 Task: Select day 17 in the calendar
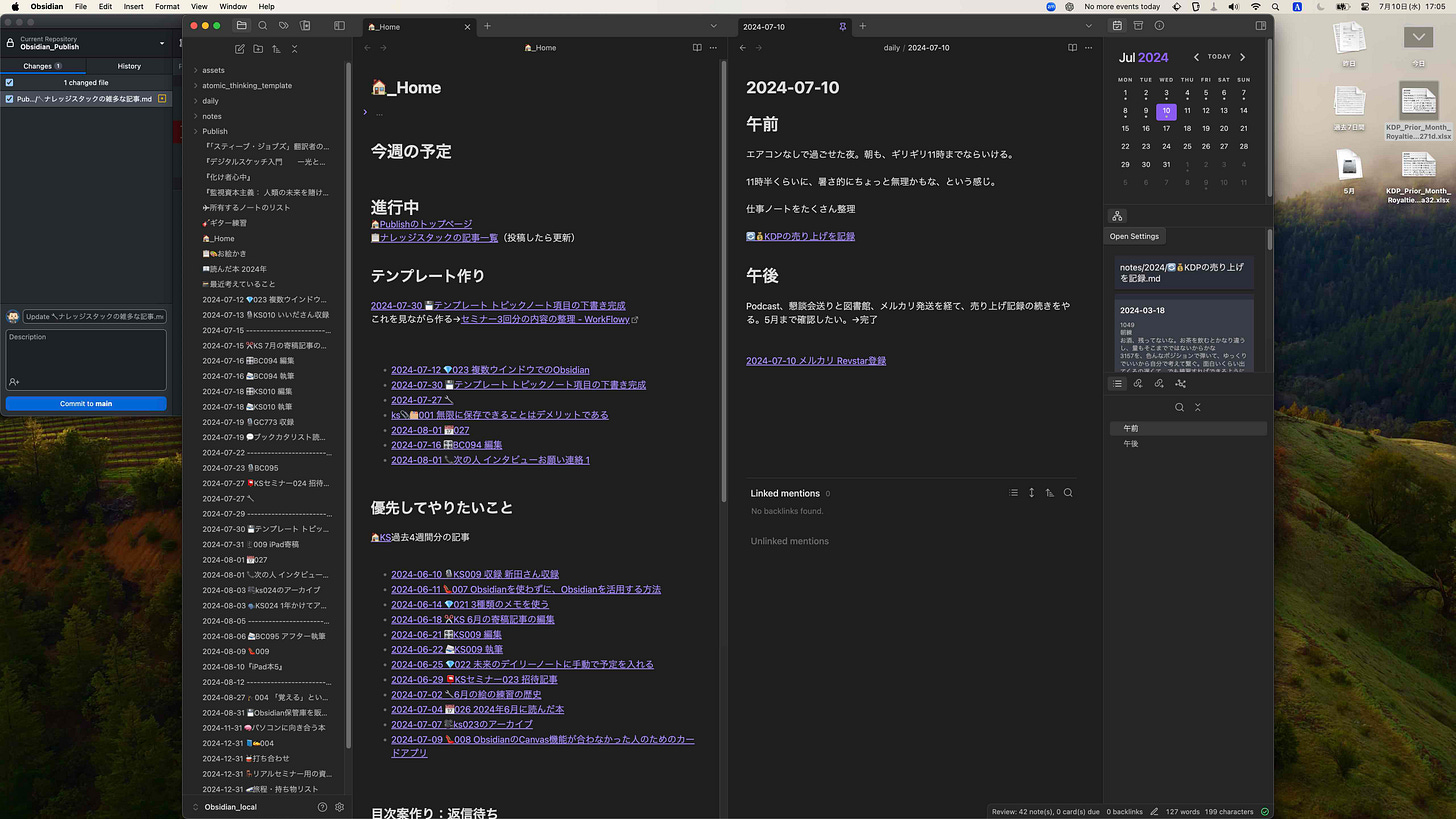(x=1166, y=128)
